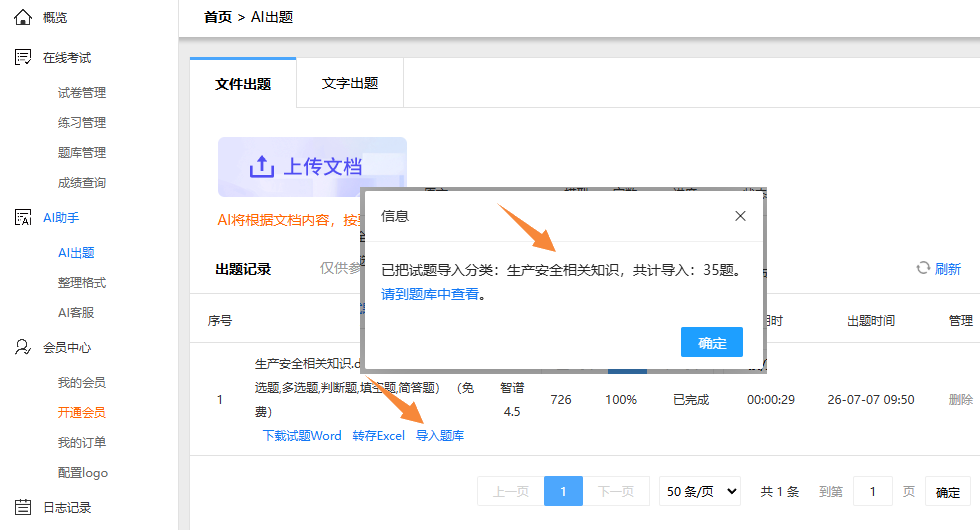Switch to the 文件出题 tab
The image size is (980, 530).
pyautogui.click(x=243, y=83)
